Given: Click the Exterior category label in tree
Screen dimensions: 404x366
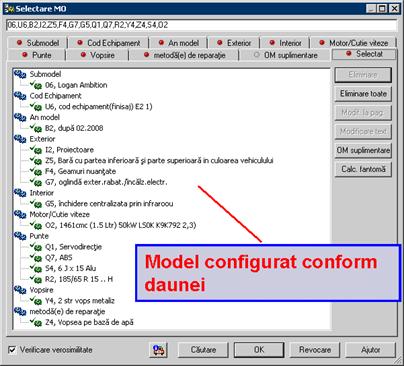Looking at the screenshot, I should tap(42, 139).
